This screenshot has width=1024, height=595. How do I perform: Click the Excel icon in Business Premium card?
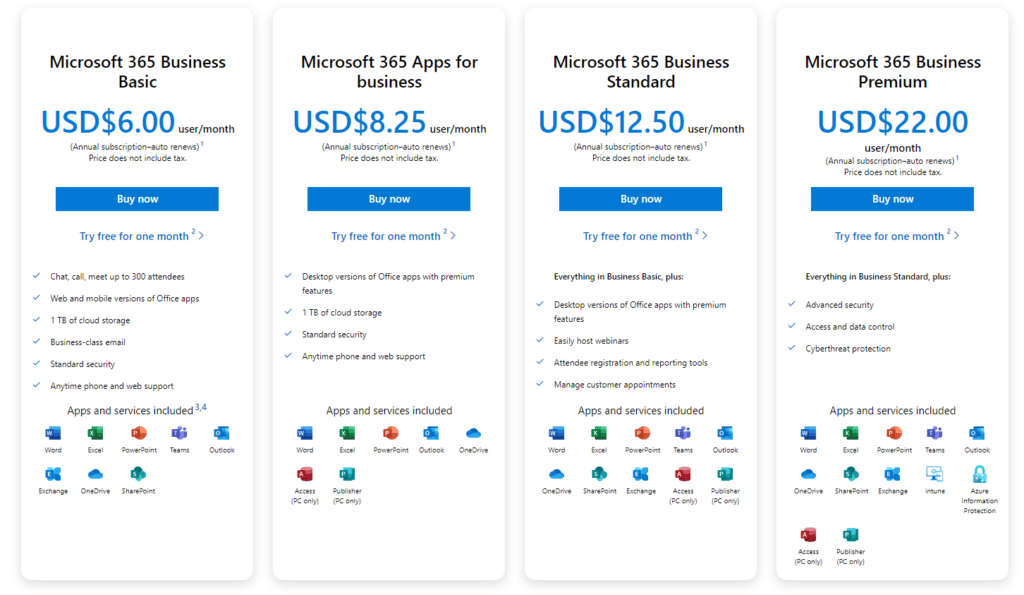coord(850,434)
